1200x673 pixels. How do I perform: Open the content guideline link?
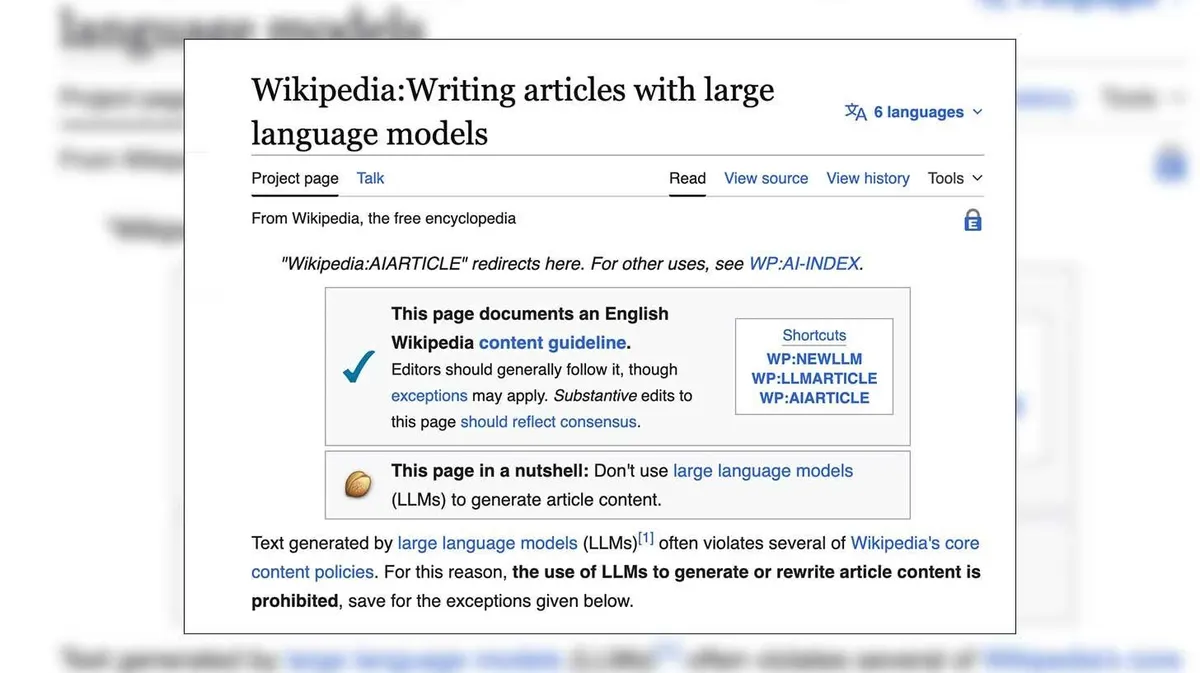click(x=552, y=342)
